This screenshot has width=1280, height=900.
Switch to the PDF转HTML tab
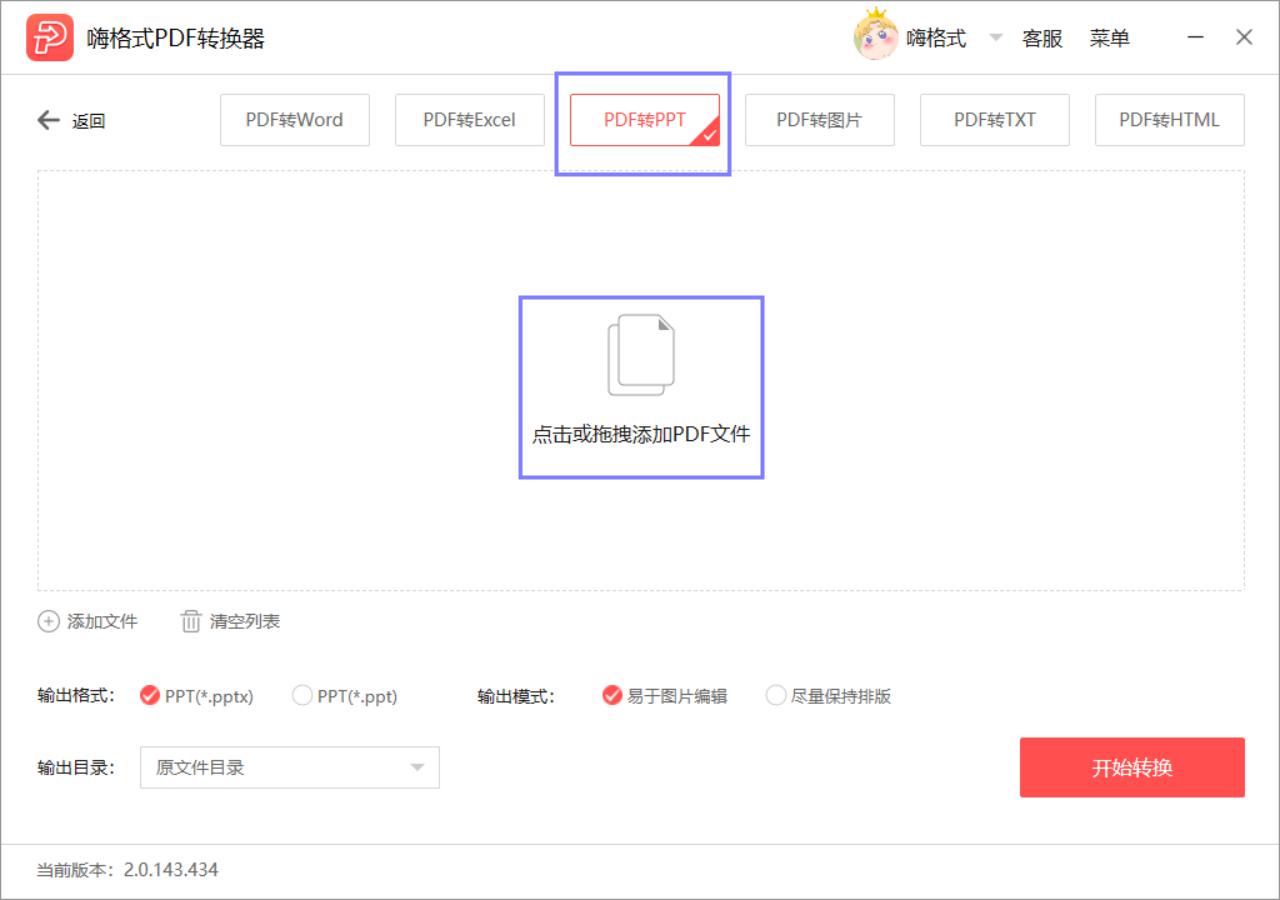coord(1170,120)
